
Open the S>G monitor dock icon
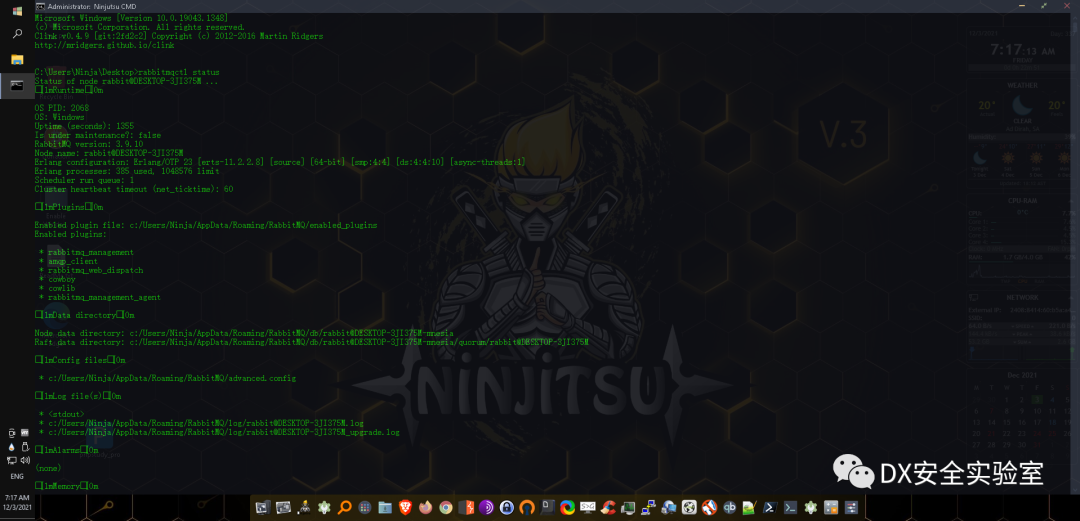[x=588, y=508]
